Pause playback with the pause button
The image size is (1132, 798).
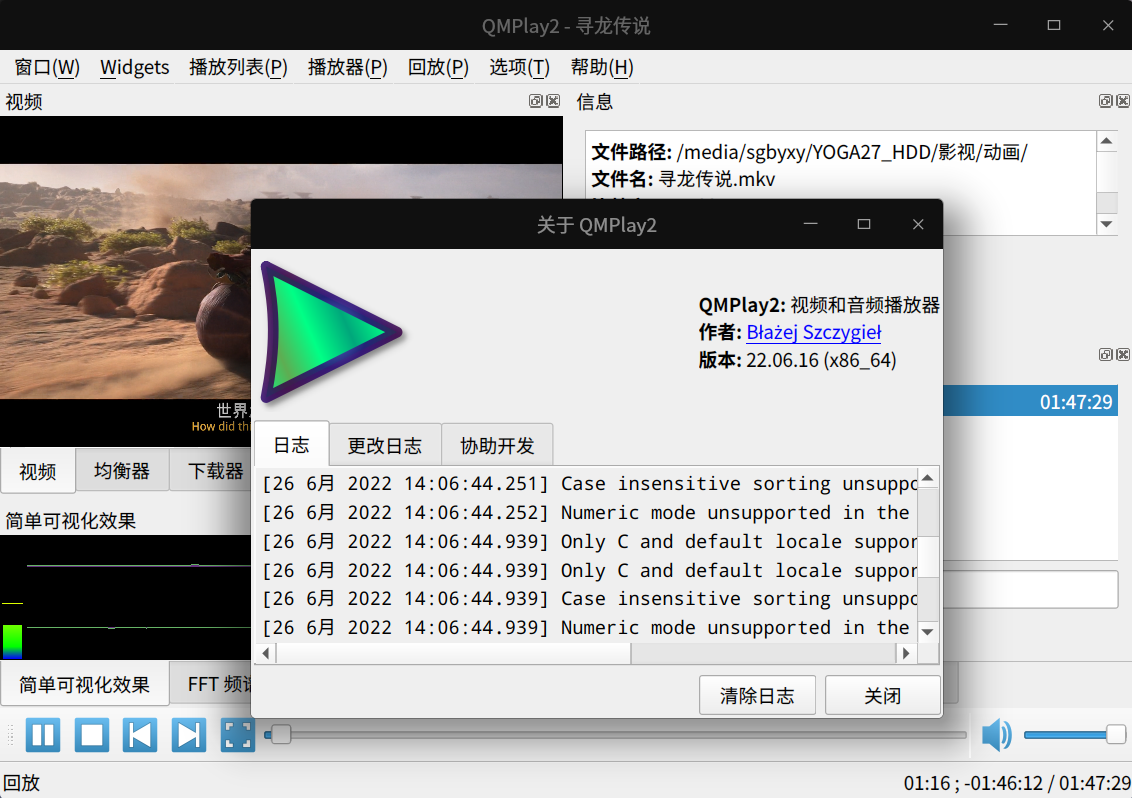42,736
